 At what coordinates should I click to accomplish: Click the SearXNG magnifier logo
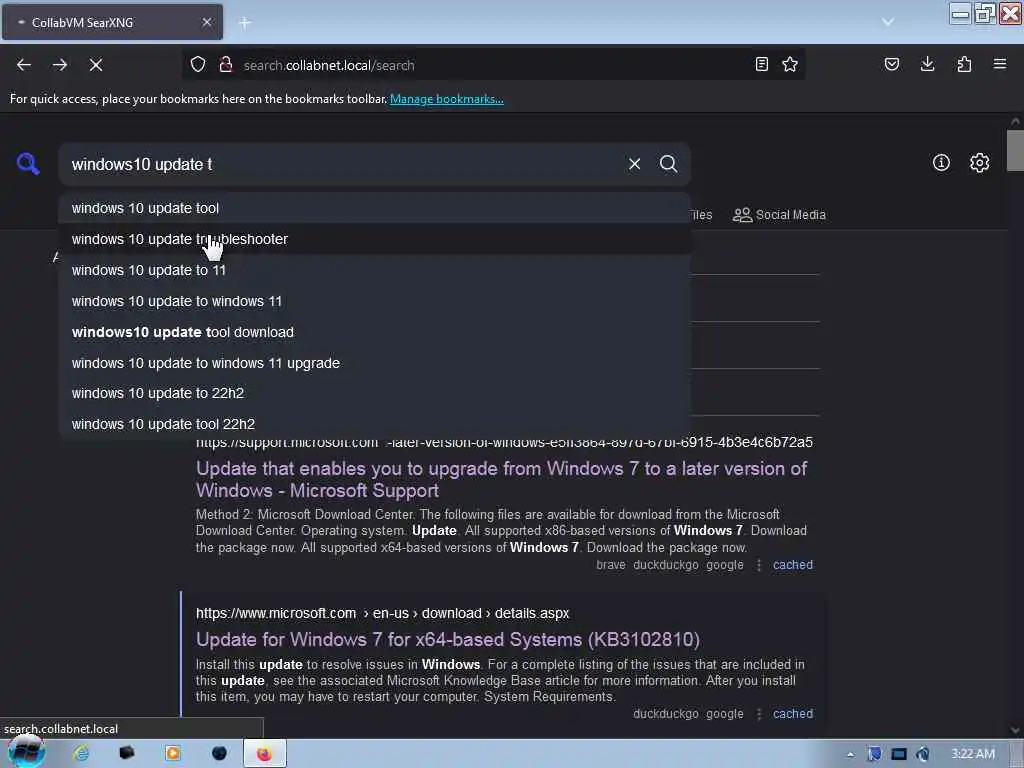point(27,163)
